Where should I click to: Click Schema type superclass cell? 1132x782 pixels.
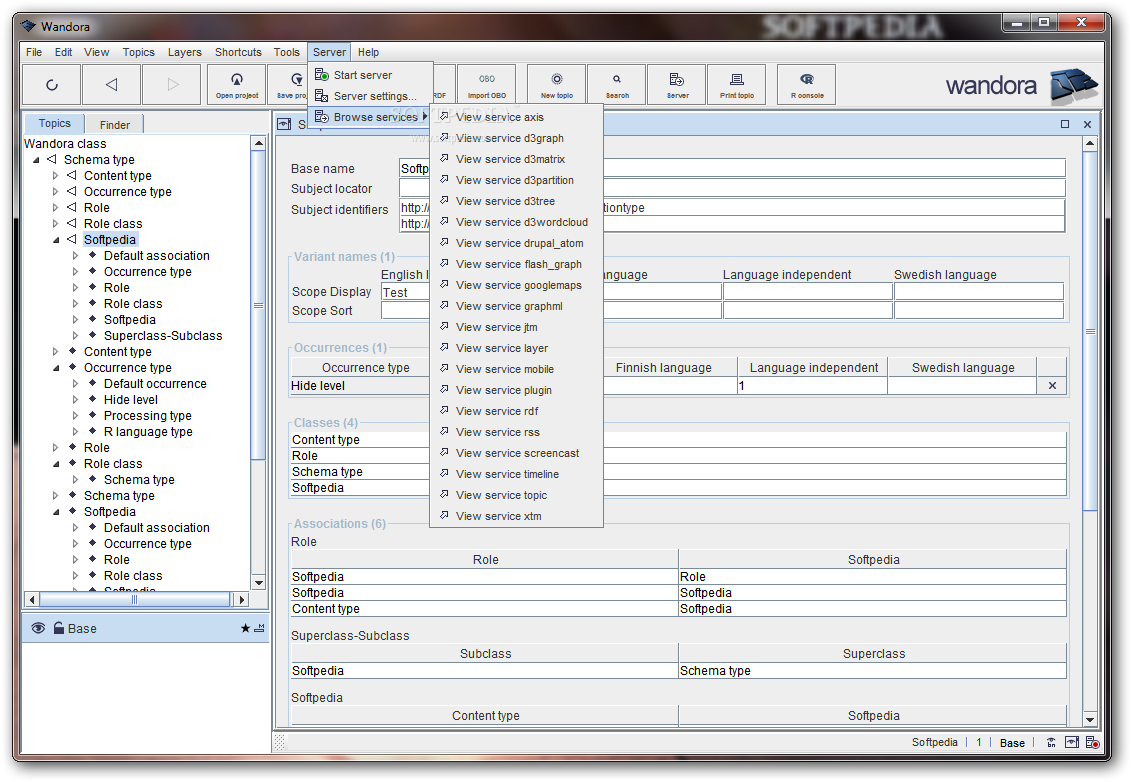pyautogui.click(x=872, y=671)
